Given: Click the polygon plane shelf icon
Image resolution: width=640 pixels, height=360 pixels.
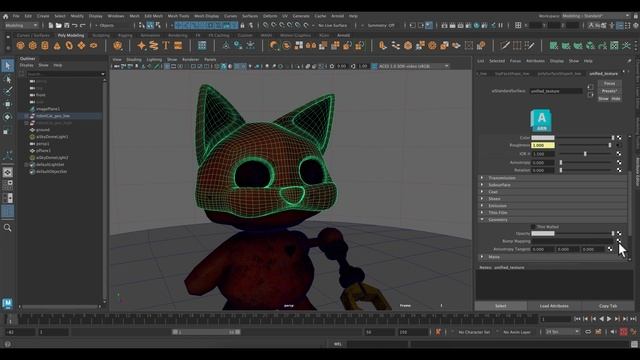Looking at the screenshot, I should pyautogui.click(x=82, y=45).
